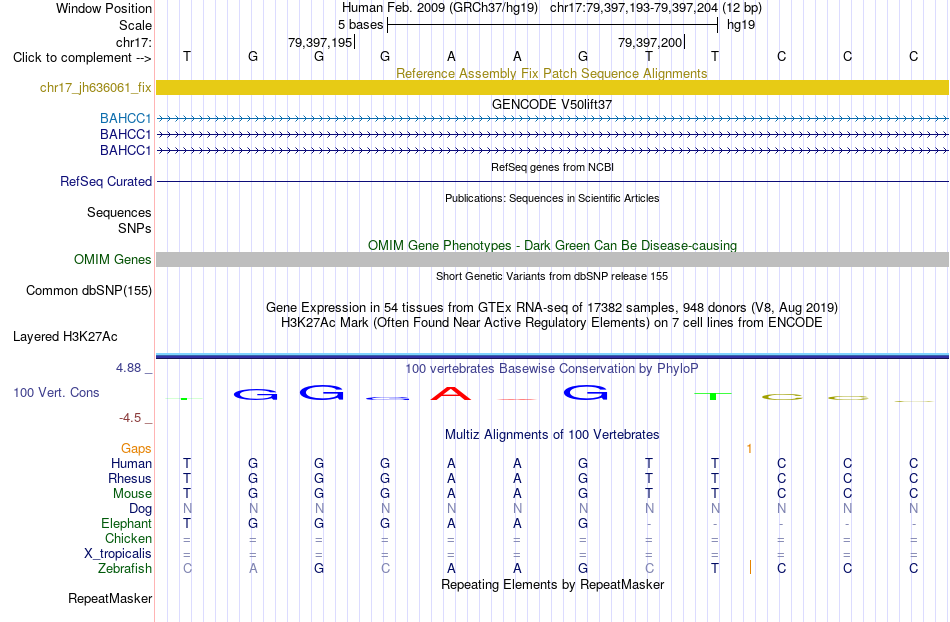Image resolution: width=950 pixels, height=622 pixels.
Task: Click the RepeatMasker track label
Action: (110, 598)
